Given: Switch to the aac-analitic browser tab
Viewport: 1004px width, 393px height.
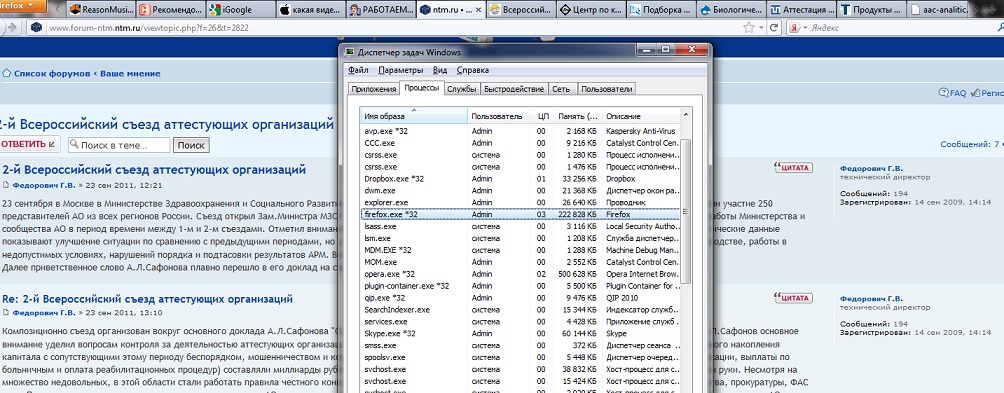Looking at the screenshot, I should point(938,10).
